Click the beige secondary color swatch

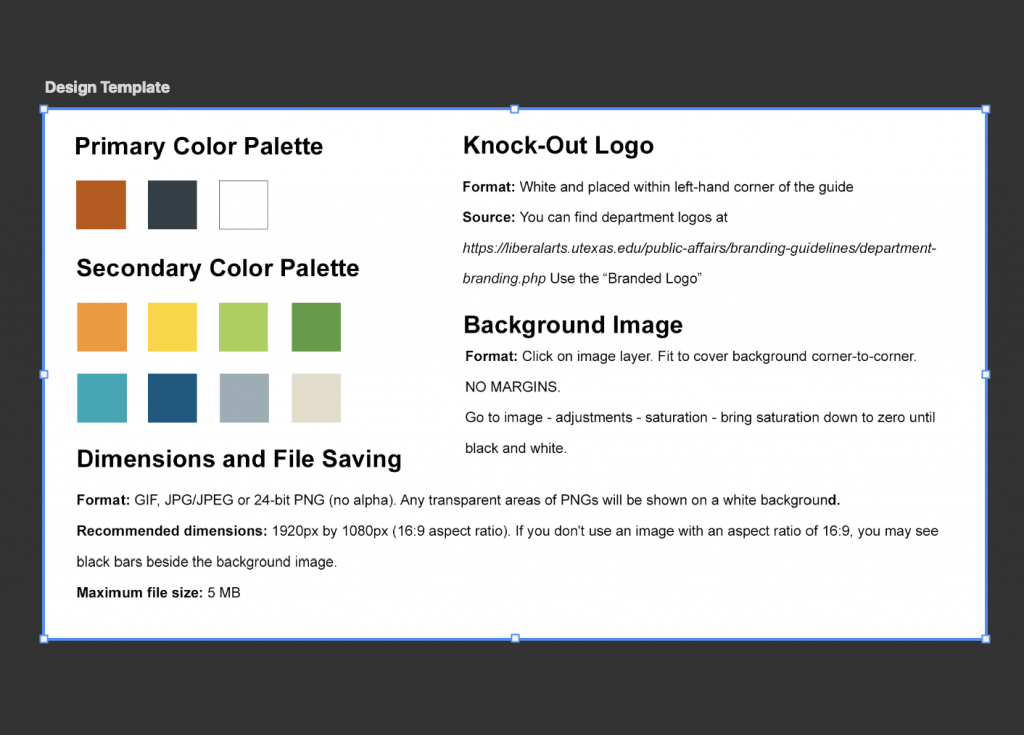pyautogui.click(x=316, y=398)
